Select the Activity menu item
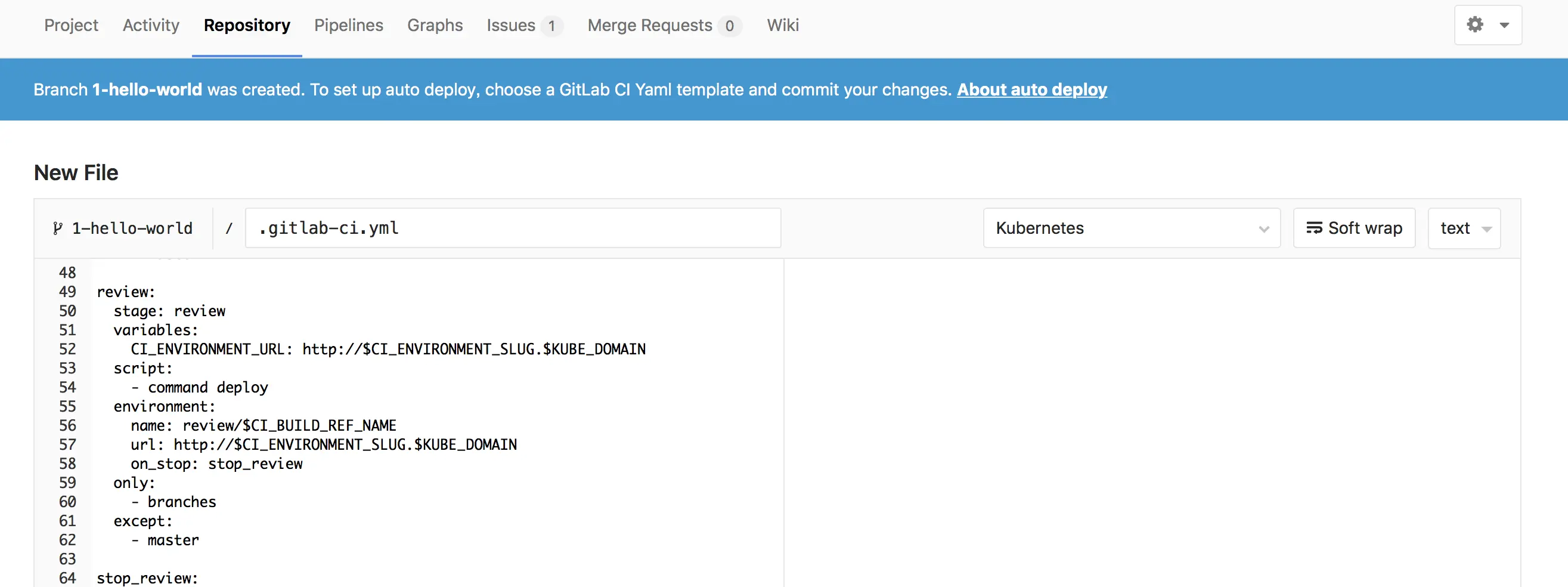 [x=150, y=25]
